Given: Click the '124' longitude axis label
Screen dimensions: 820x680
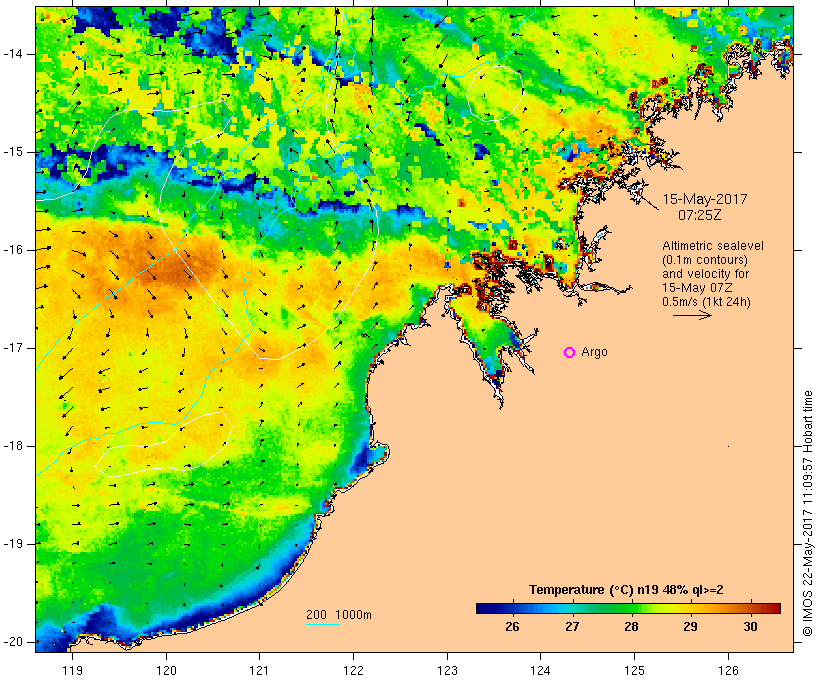Looking at the screenshot, I should [x=540, y=670].
